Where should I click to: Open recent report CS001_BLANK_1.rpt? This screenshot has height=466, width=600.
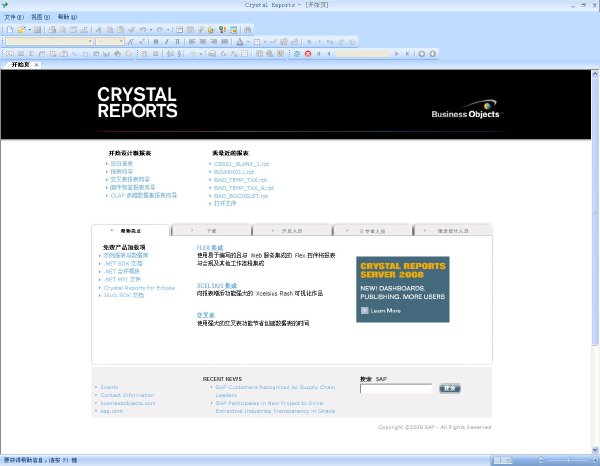[241, 164]
